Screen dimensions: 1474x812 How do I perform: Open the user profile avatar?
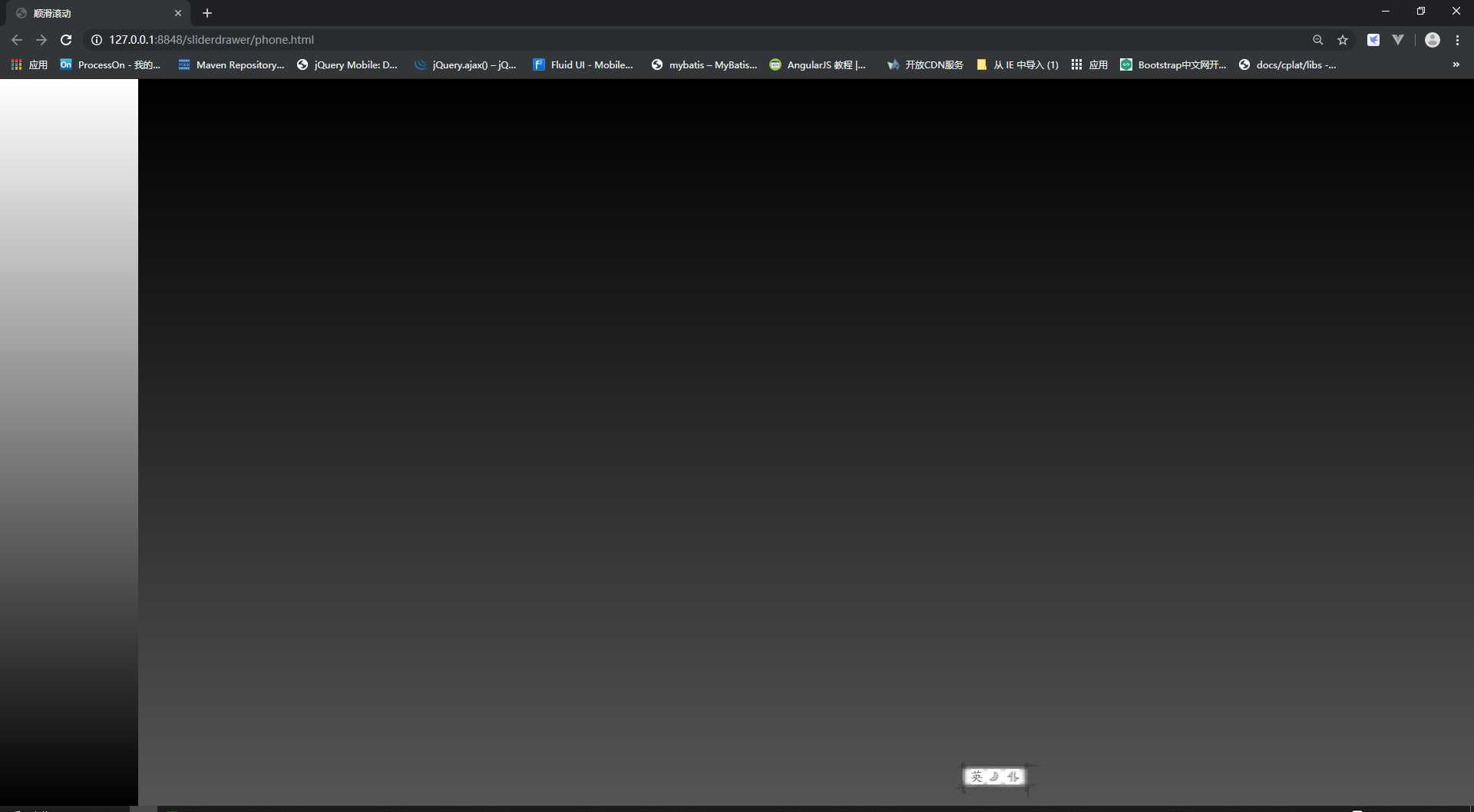click(1433, 40)
